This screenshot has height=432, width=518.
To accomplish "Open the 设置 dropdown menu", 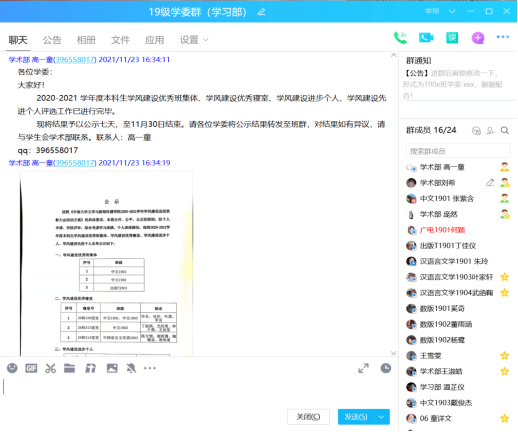I will pyautogui.click(x=194, y=40).
